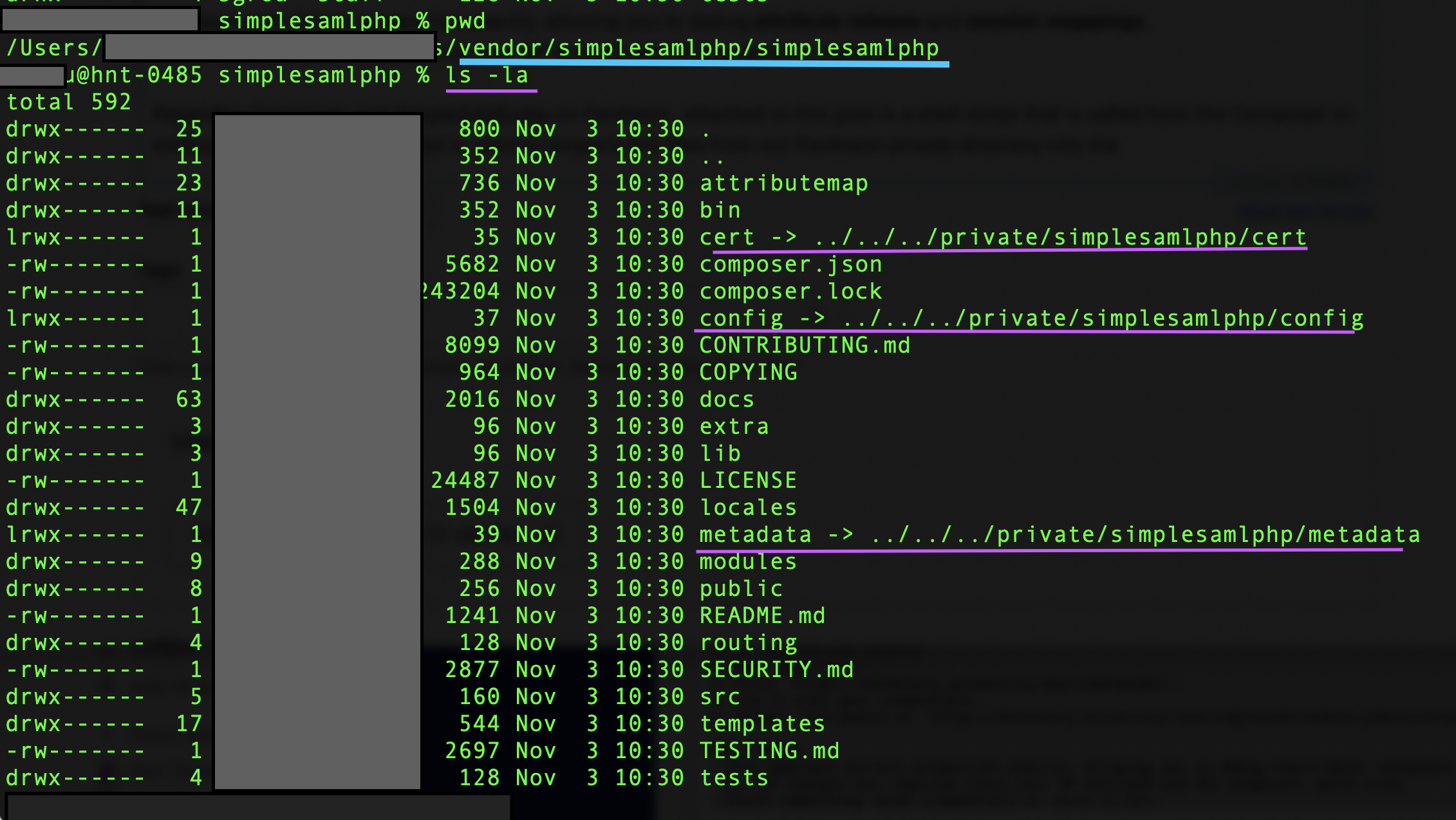The height and width of the screenshot is (820, 1456).
Task: Select the TESTING.md file entry
Action: point(769,750)
